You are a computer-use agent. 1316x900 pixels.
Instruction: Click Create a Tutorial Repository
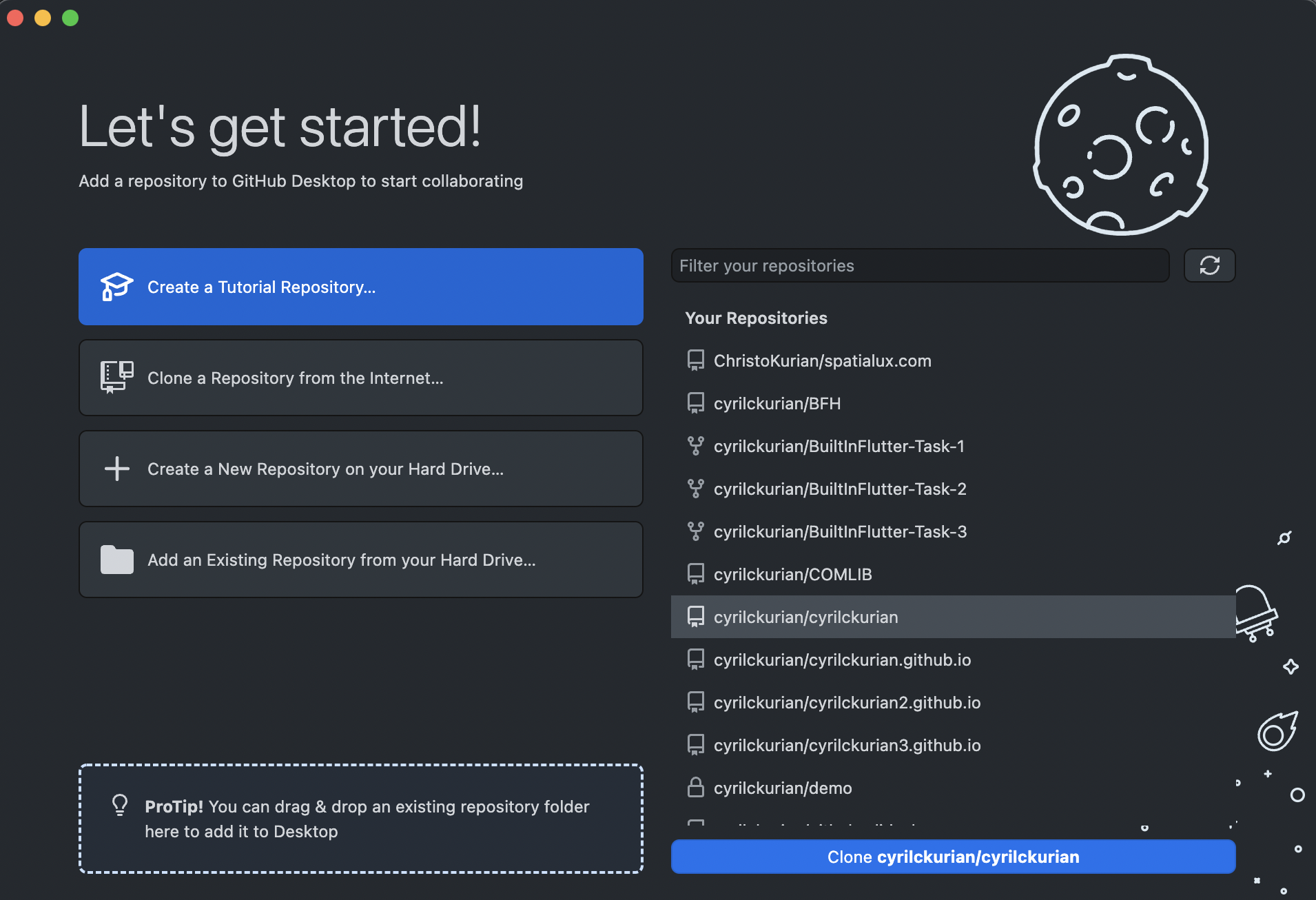[x=360, y=287]
